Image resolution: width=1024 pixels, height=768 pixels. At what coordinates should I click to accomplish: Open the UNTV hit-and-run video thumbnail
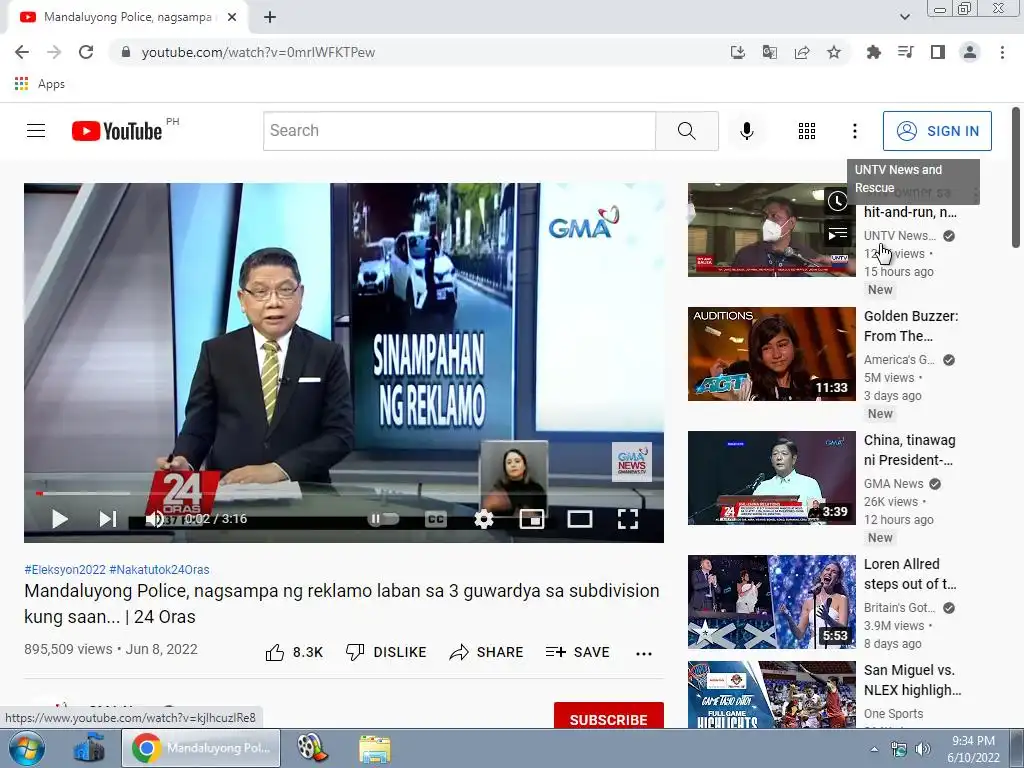[x=771, y=230]
